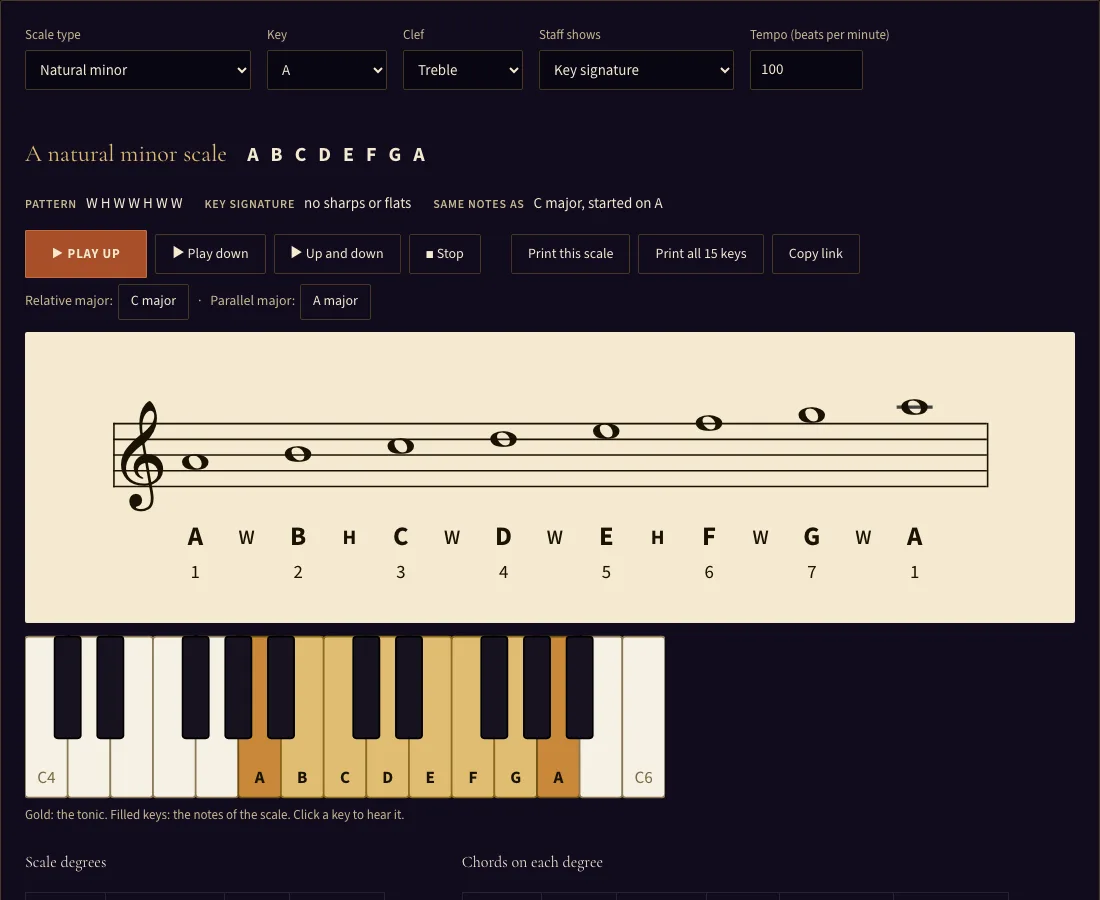Open the Clef dropdown set to Treble
This screenshot has width=1100, height=900.
click(x=463, y=70)
